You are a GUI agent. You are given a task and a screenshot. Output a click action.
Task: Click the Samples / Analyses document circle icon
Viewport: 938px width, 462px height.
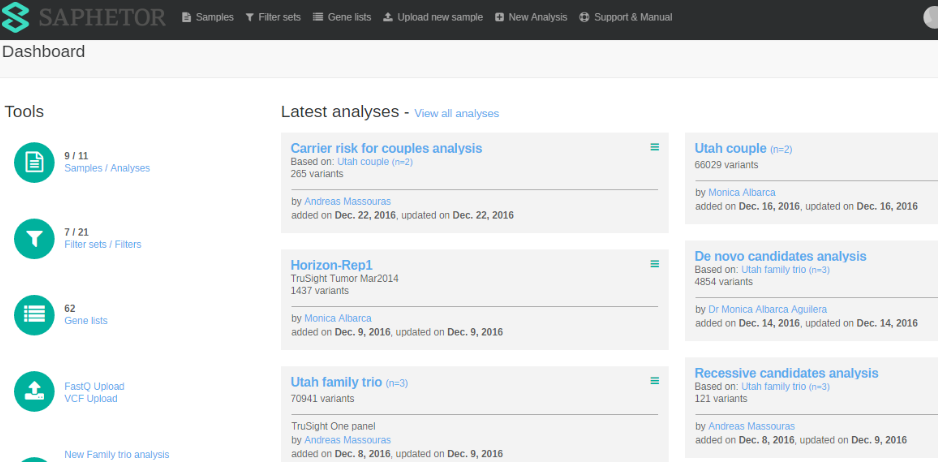point(34,162)
